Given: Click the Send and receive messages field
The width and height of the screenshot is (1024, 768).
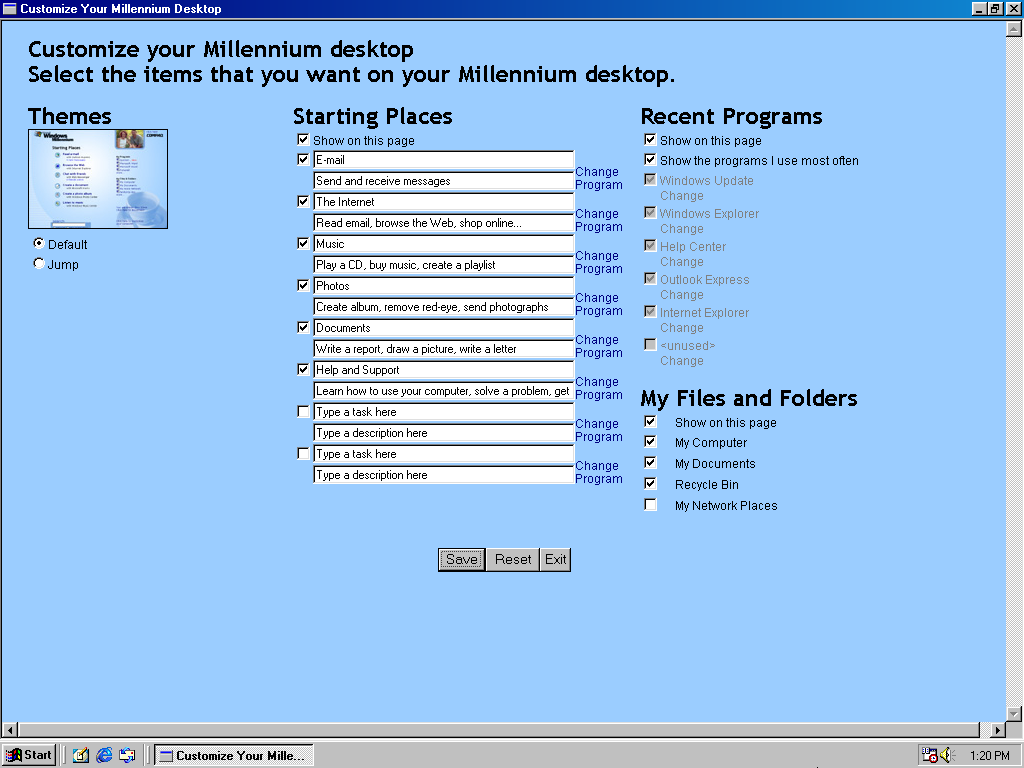Looking at the screenshot, I should (x=443, y=181).
